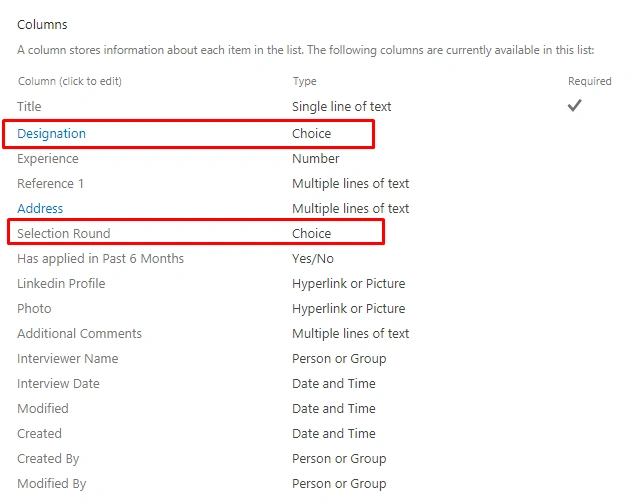Edit Has applied in Past 6 Months column
This screenshot has height=503, width=633.
[x=100, y=259]
